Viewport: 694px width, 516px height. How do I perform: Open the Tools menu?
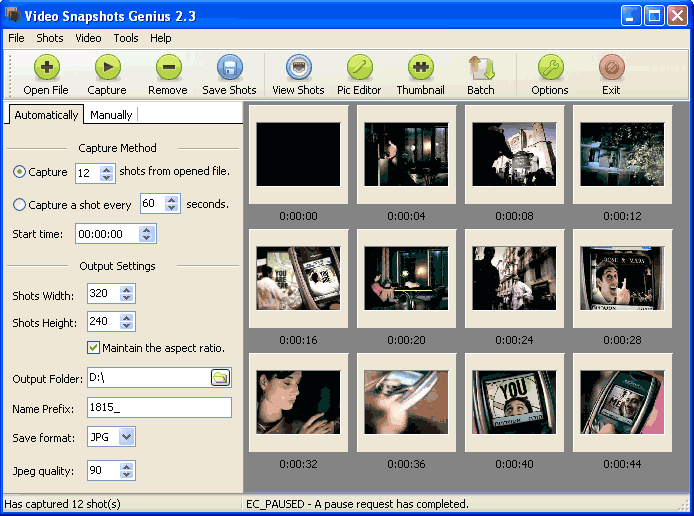pos(126,38)
